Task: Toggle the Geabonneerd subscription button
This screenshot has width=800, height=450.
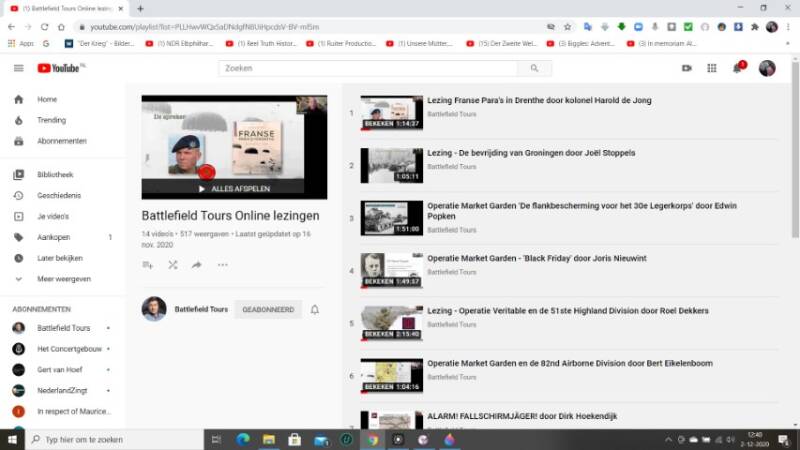Action: (268, 310)
